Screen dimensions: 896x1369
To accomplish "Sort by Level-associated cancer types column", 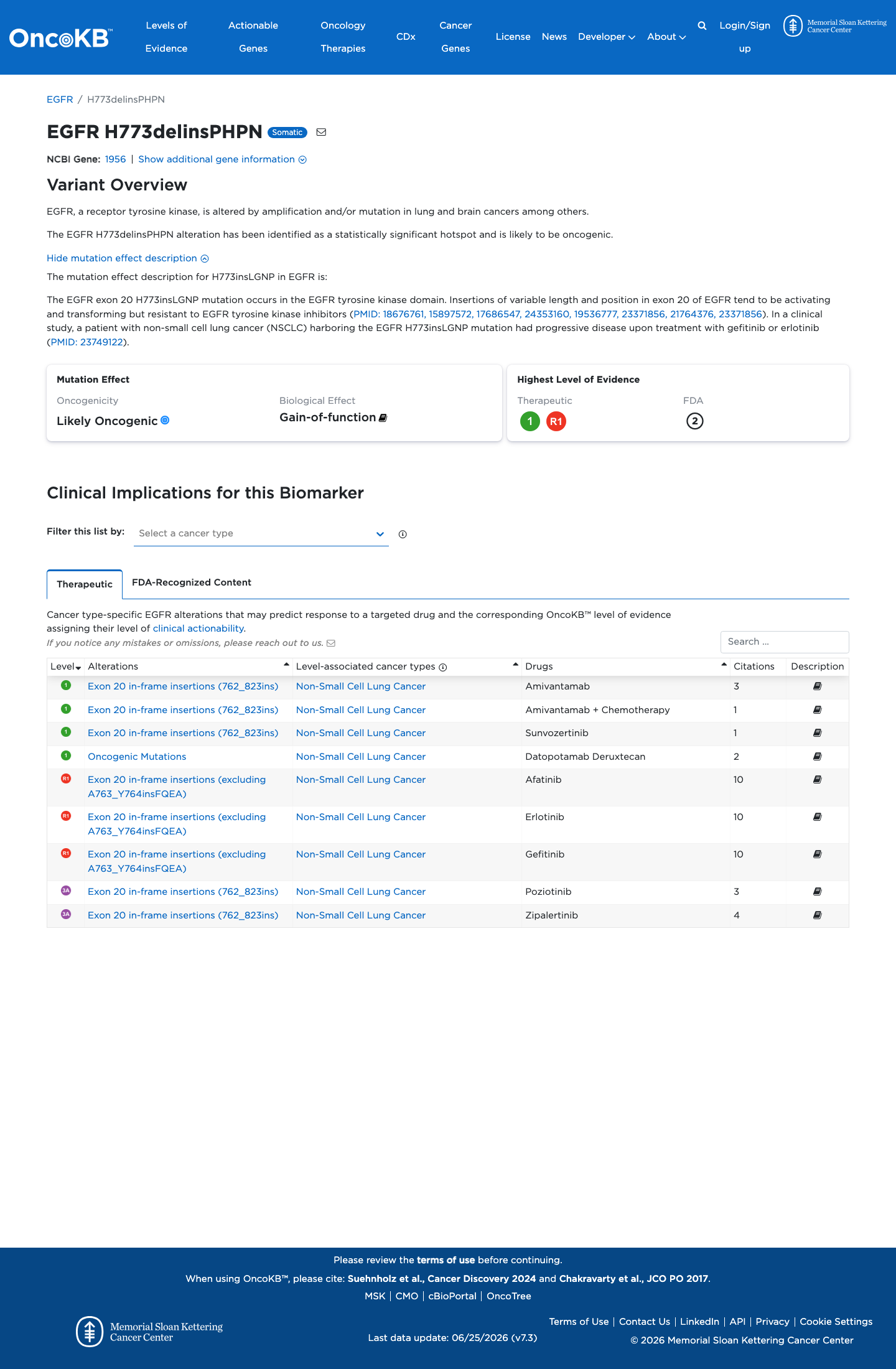I will pos(407,666).
